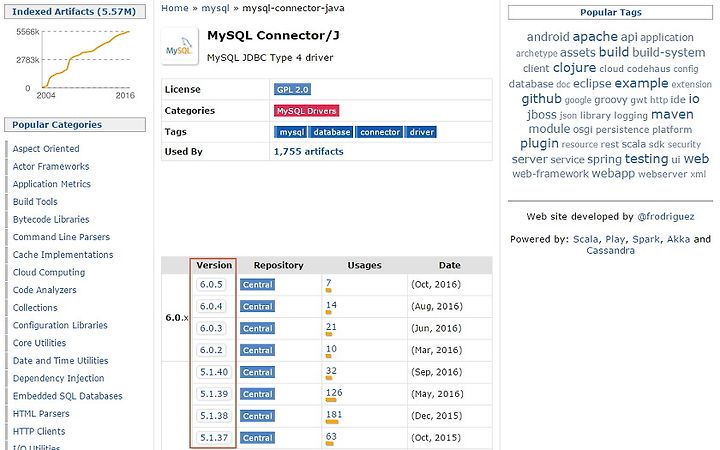Select the webapp popular tag

click(x=613, y=174)
